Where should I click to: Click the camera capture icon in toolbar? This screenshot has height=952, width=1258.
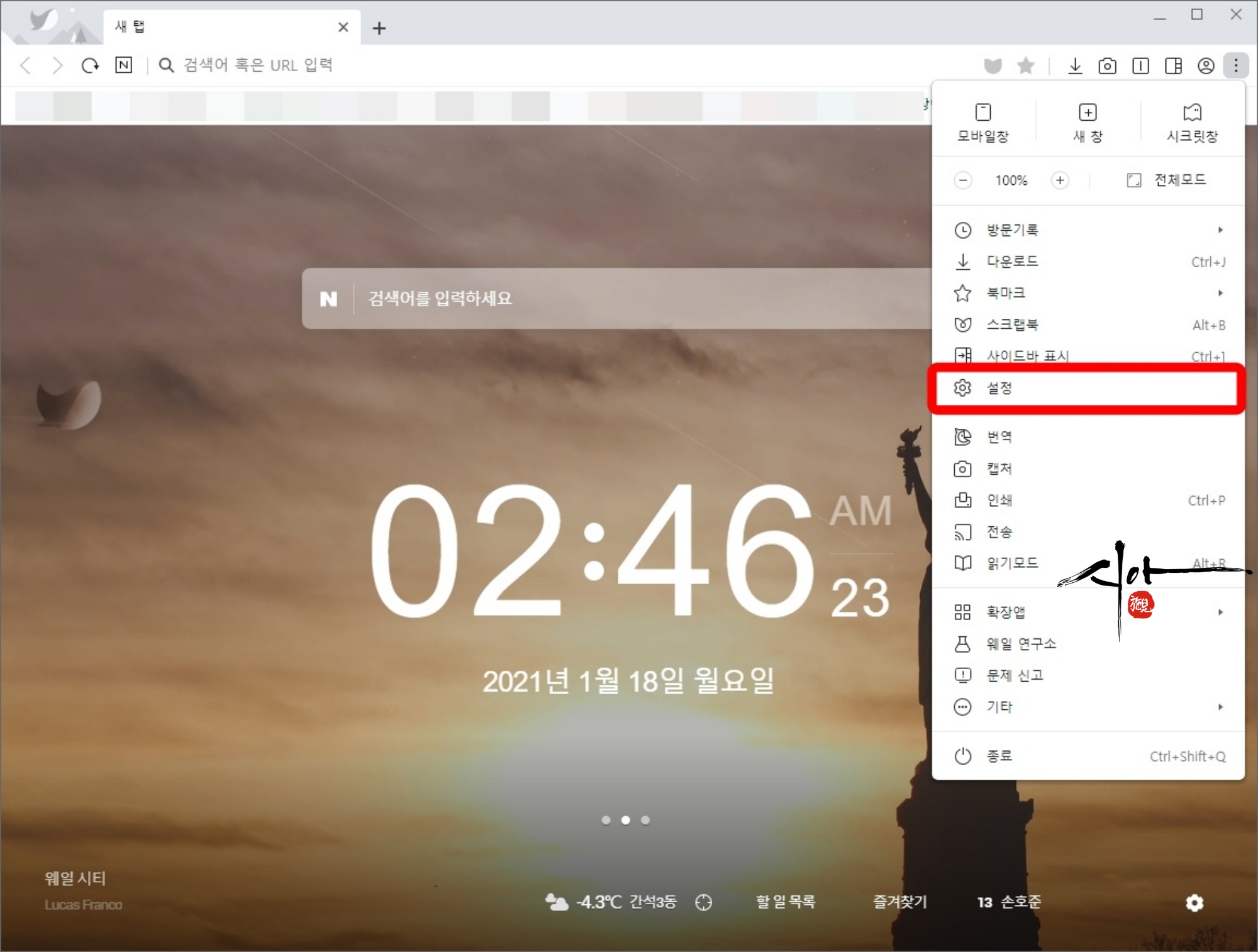point(1107,65)
